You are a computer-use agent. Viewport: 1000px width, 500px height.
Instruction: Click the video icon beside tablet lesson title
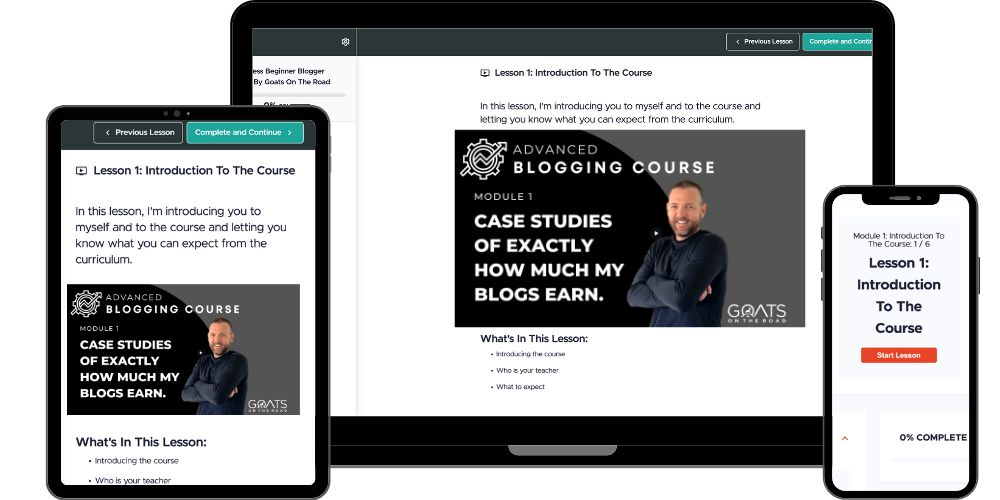pos(81,171)
